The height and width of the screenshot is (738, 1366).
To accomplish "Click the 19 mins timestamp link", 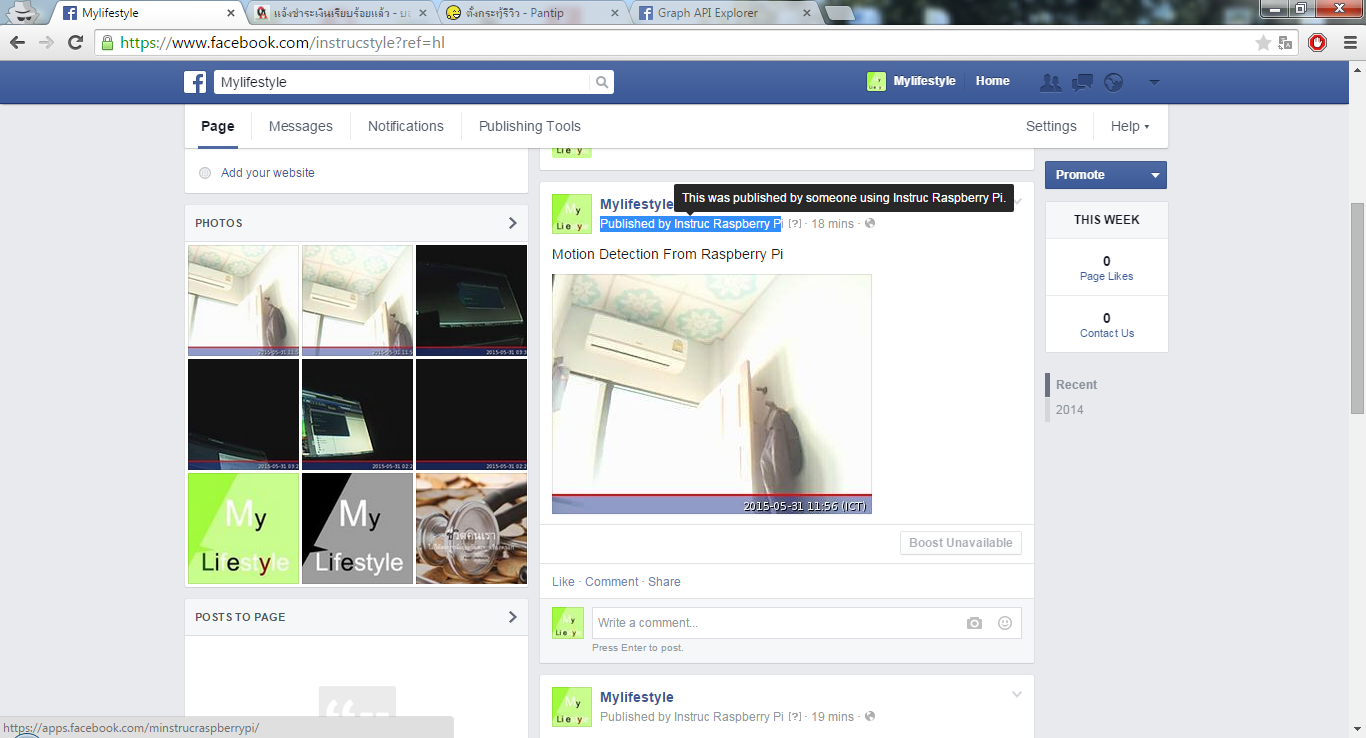I will pyautogui.click(x=833, y=717).
